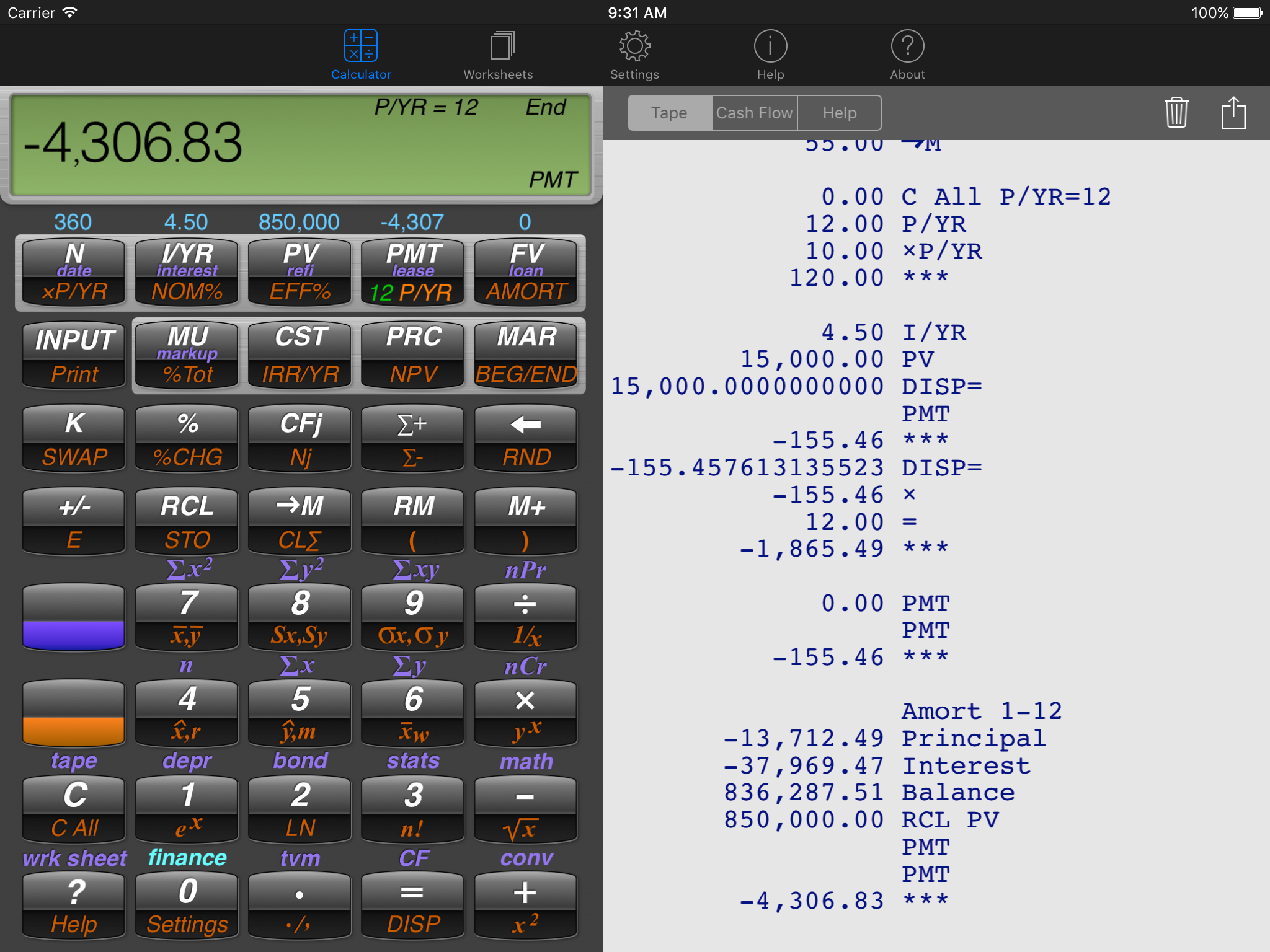Switch to the Cash Flow segment
This screenshot has height=952, width=1270.
[x=754, y=113]
